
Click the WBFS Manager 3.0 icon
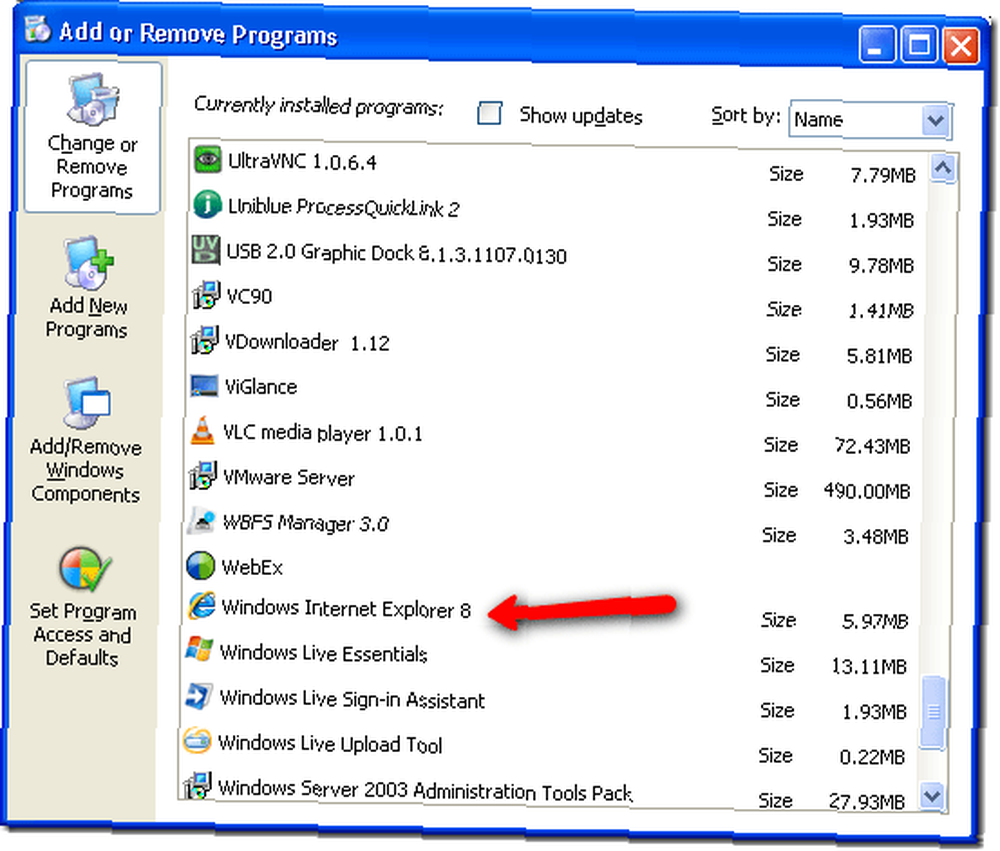coord(202,521)
